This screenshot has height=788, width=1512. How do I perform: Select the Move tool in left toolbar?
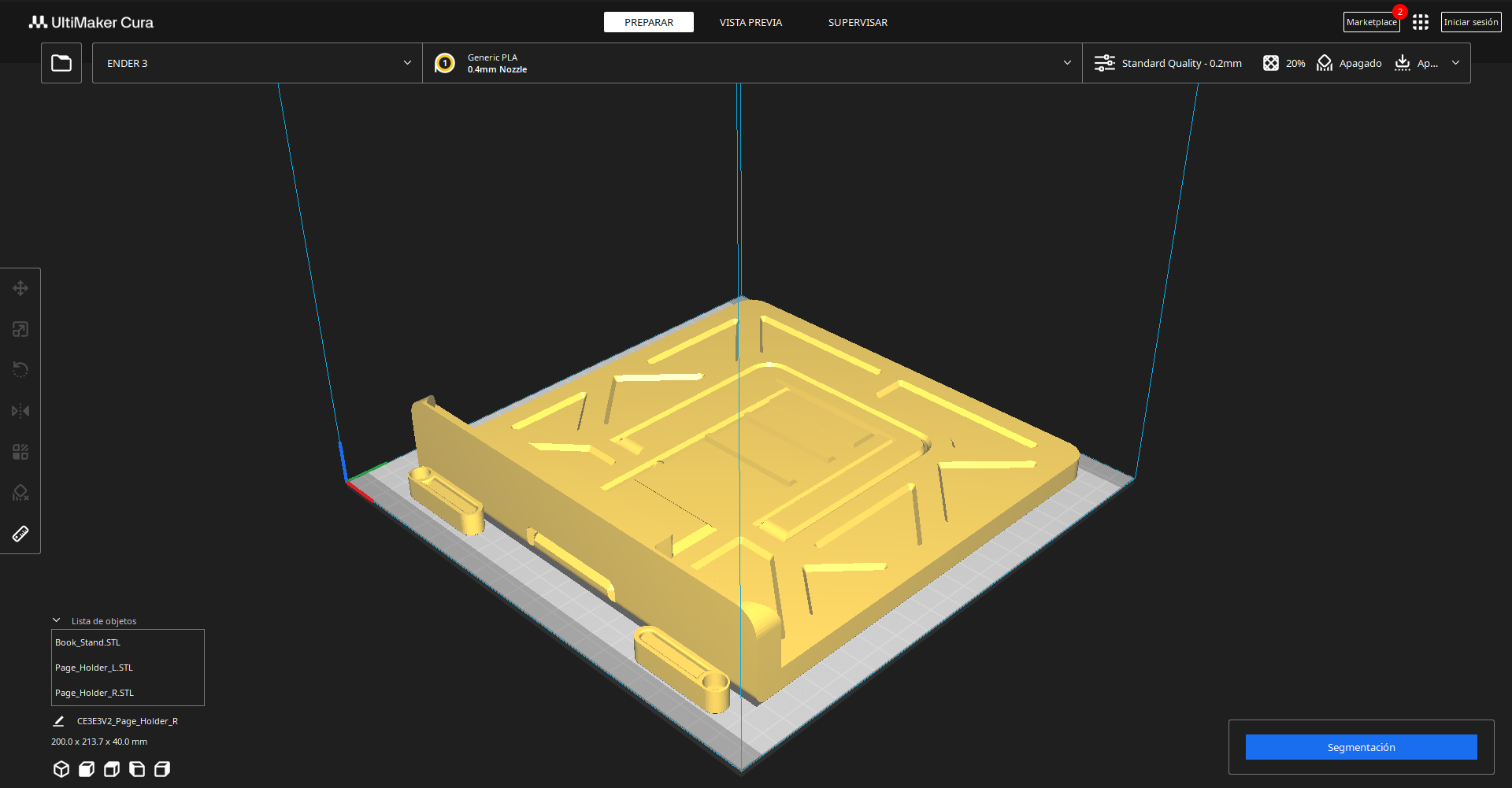click(20, 288)
